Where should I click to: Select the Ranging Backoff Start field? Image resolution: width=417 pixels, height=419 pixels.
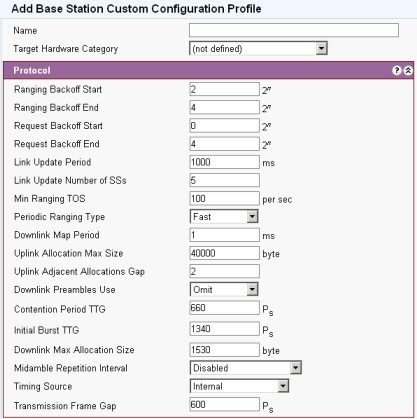point(224,89)
